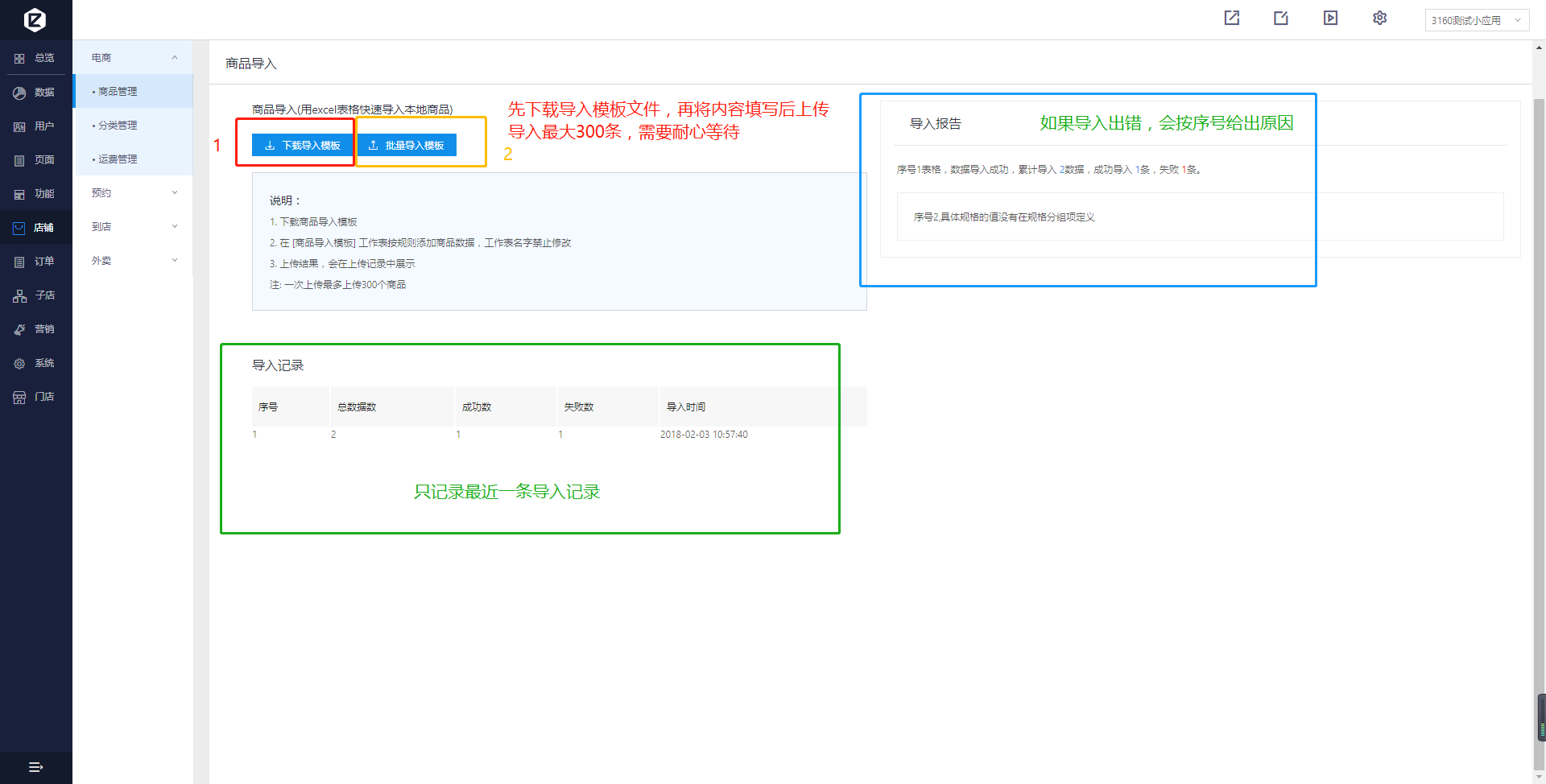Click the logo icon in top-left corner
Screen dimensions: 1546x784
click(35, 19)
